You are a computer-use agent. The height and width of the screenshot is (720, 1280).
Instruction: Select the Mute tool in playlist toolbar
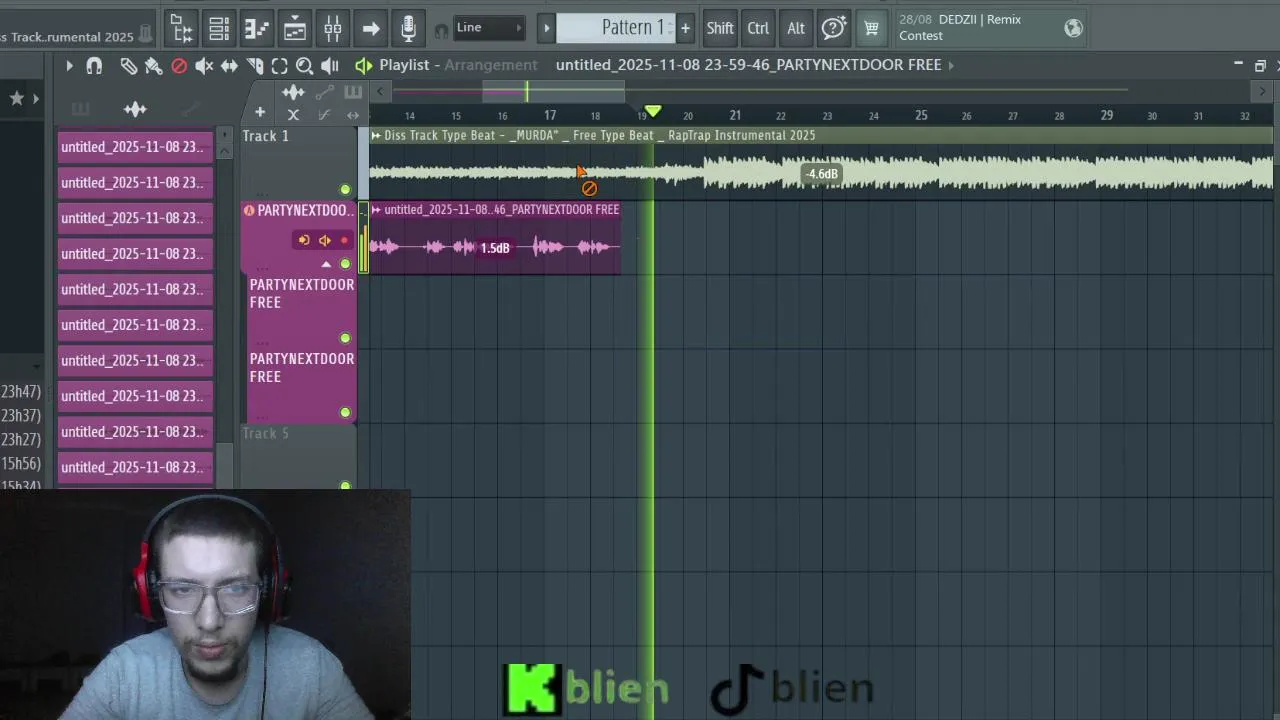204,66
